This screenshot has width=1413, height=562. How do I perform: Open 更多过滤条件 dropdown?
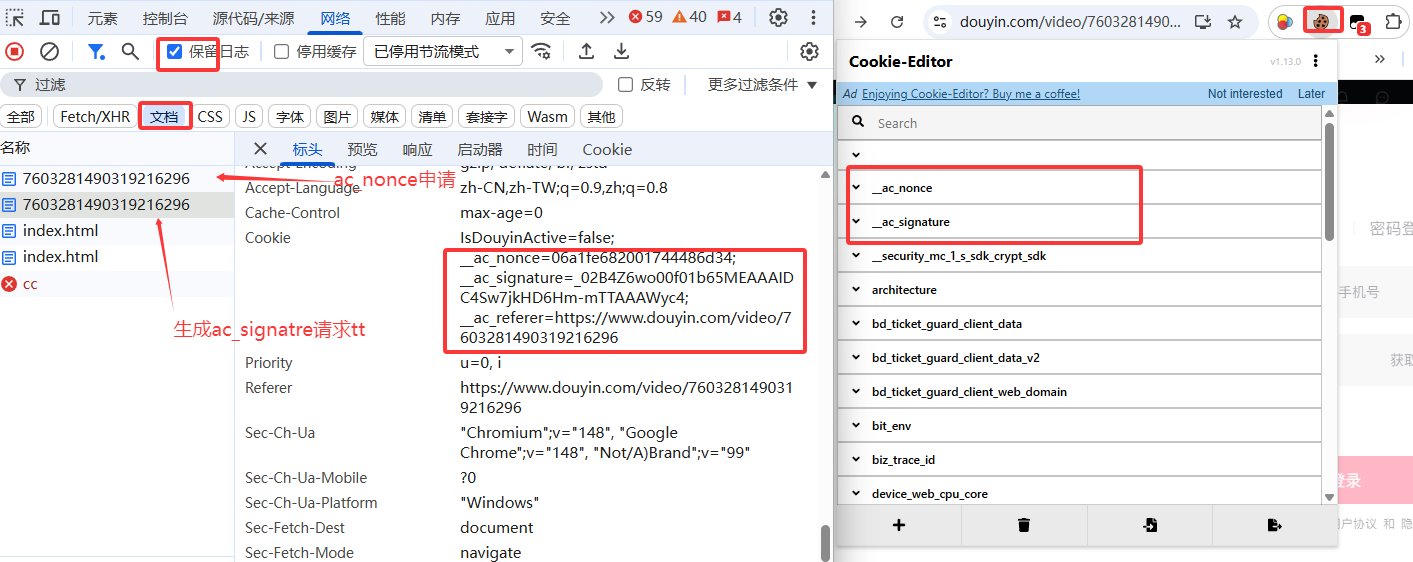[762, 85]
